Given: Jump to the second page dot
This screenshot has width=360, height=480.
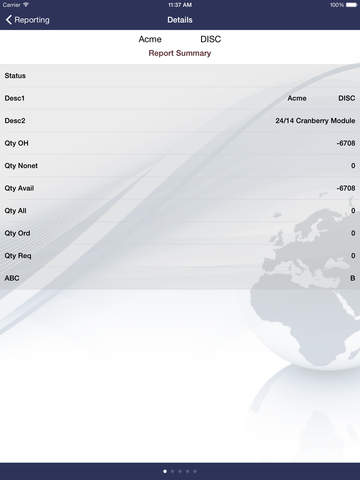Looking at the screenshot, I should pyautogui.click(x=172, y=471).
